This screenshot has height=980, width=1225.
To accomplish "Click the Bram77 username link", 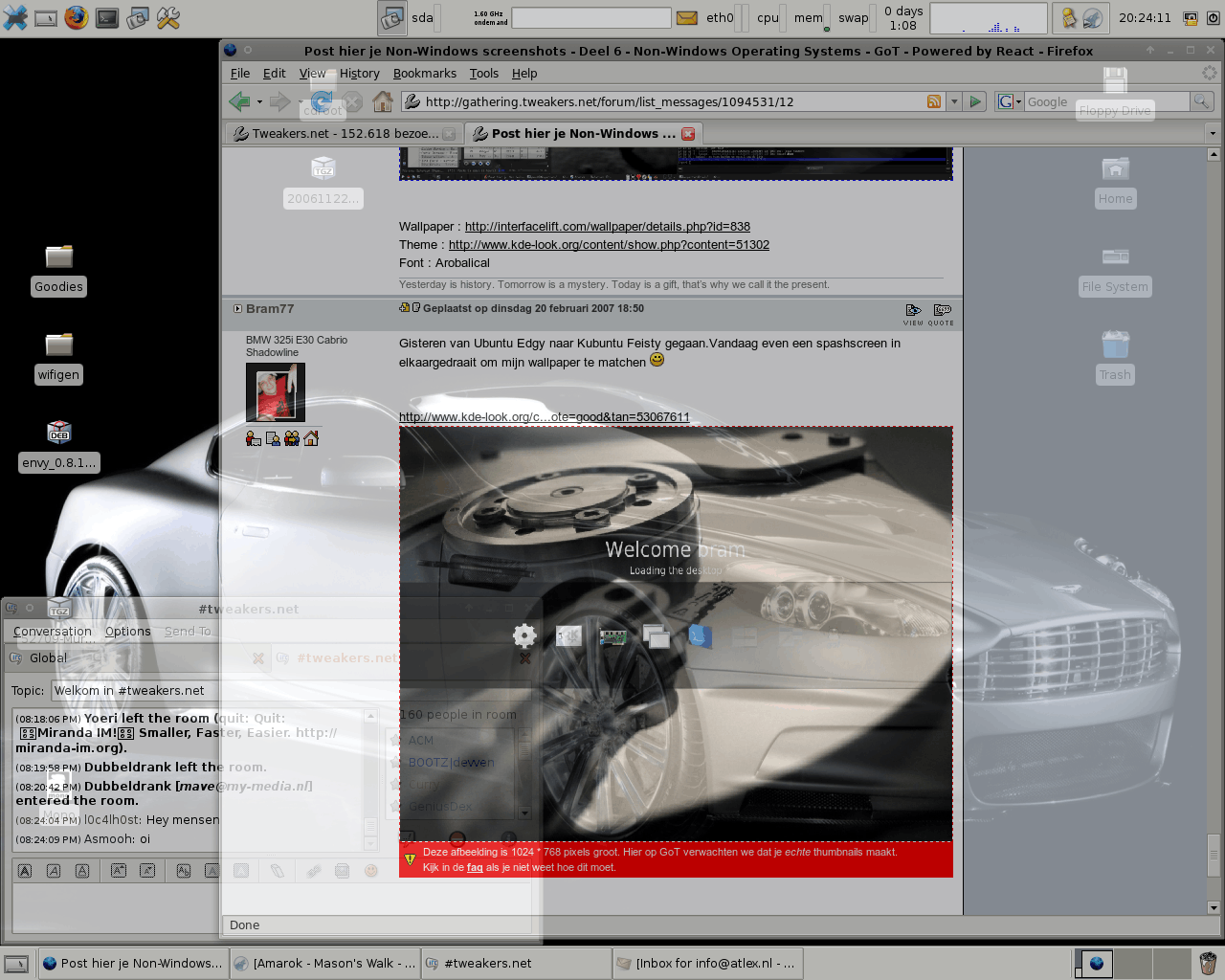I will point(270,308).
